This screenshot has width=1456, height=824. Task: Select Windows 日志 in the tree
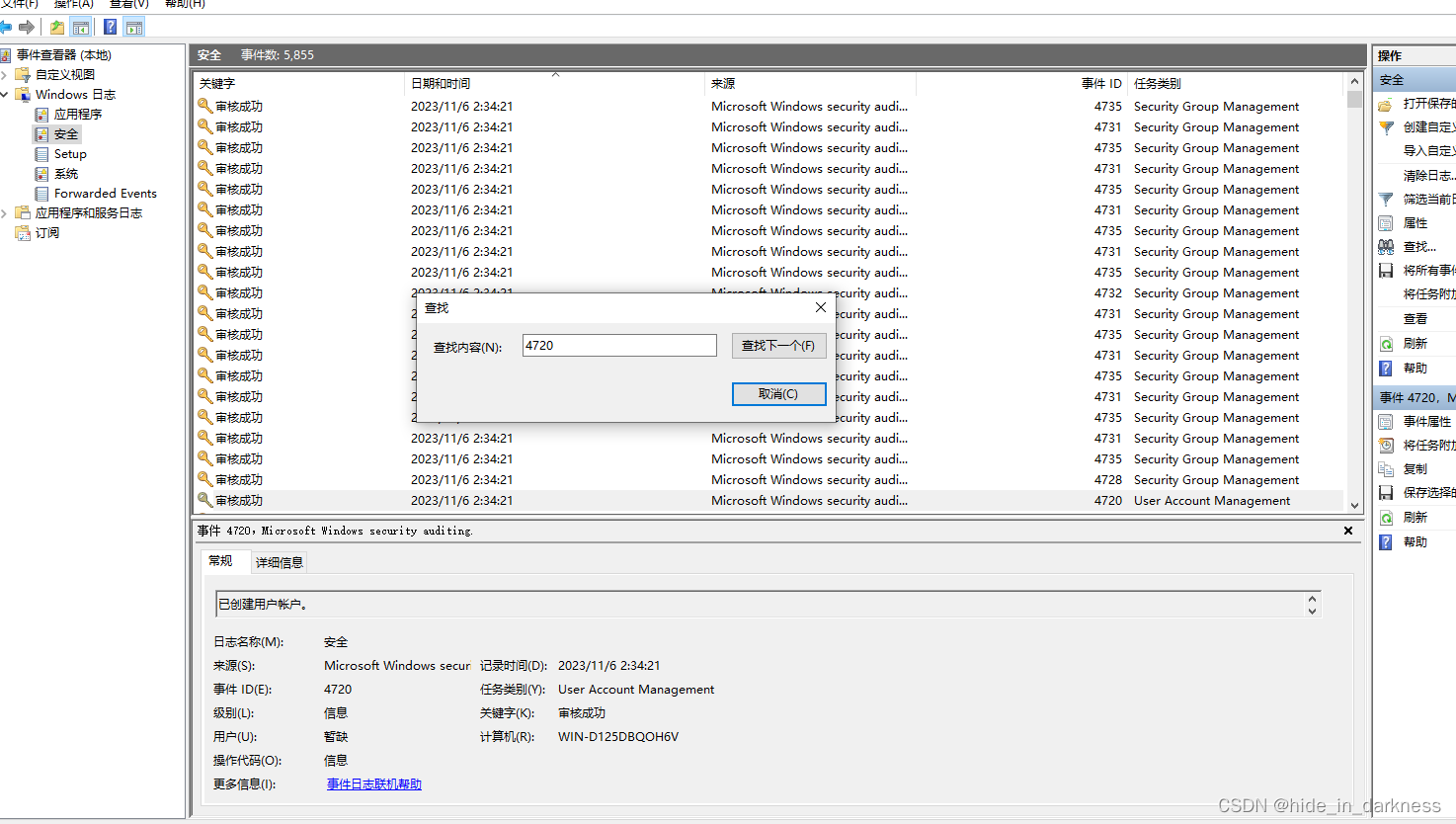point(75,95)
